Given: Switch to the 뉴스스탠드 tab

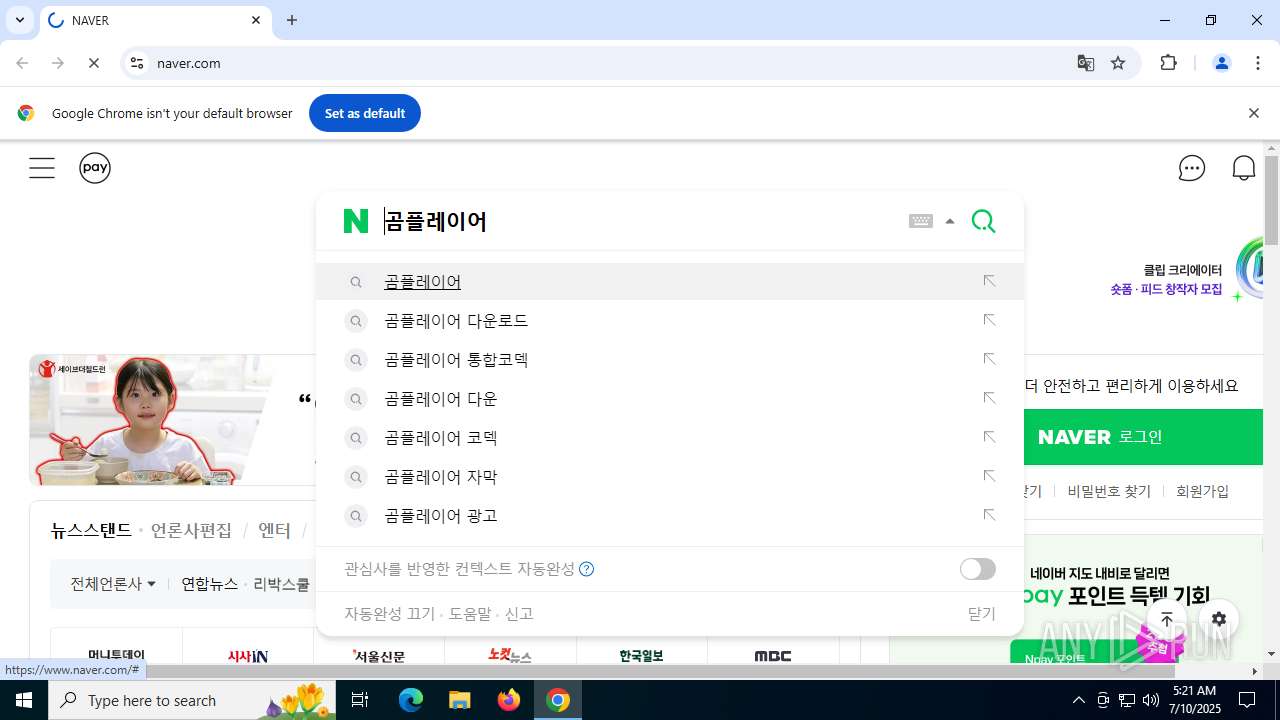Looking at the screenshot, I should [91, 531].
